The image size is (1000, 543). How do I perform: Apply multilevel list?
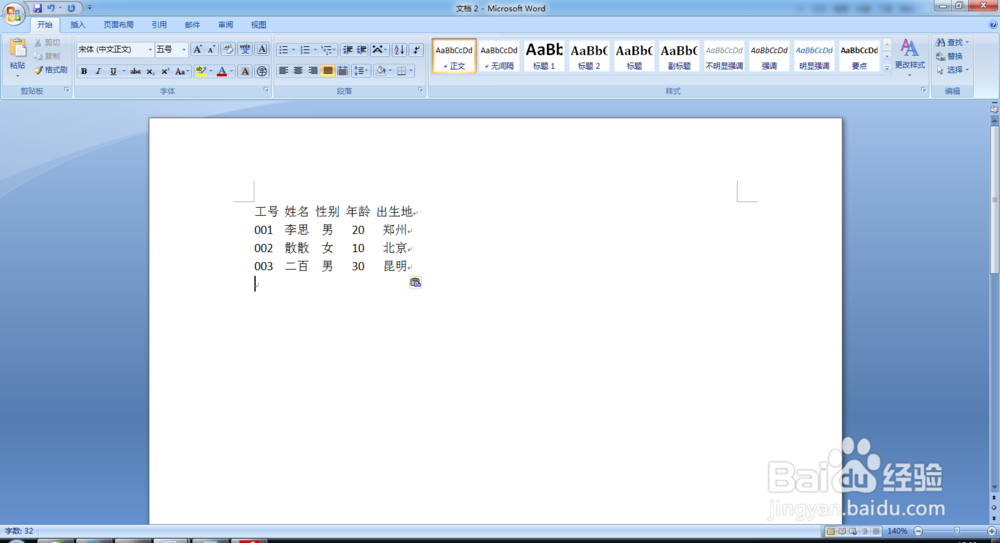pos(327,50)
